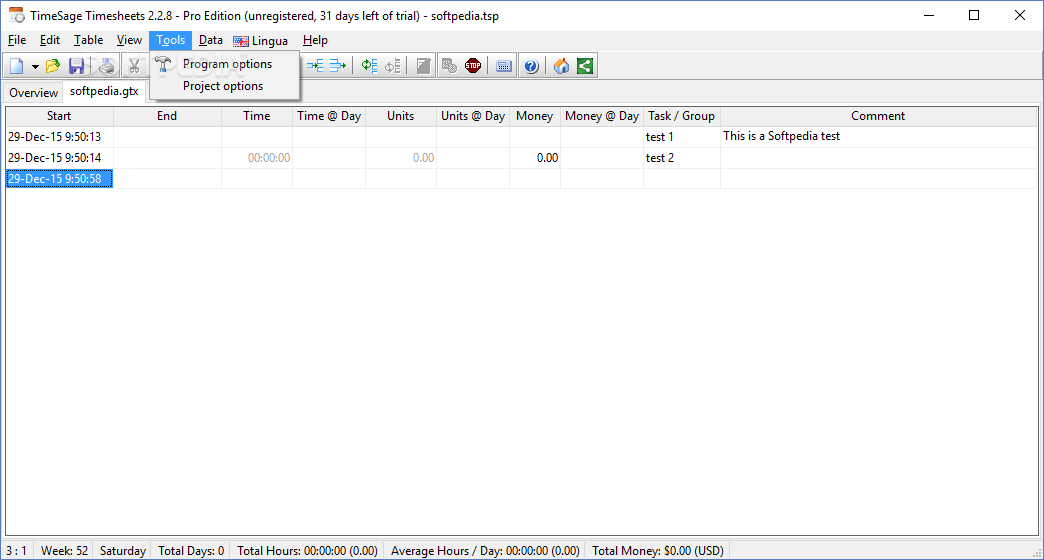1044x560 pixels.
Task: Click the Total Money status entry
Action: pyautogui.click(x=658, y=551)
